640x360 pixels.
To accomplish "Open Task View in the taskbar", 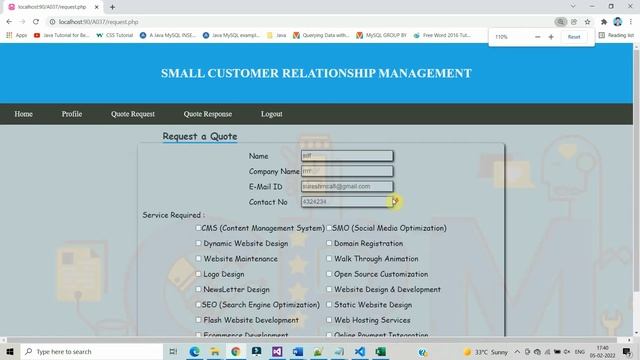I will 173,351.
